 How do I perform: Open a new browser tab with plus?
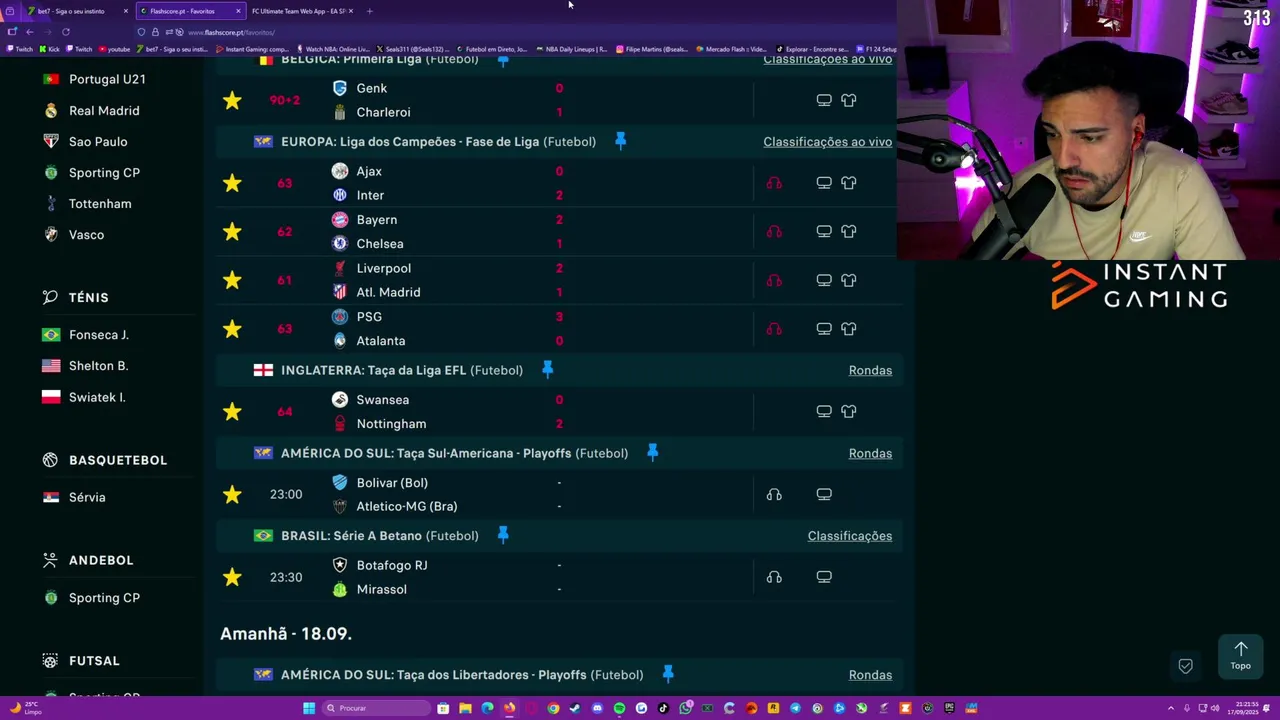pyautogui.click(x=369, y=11)
